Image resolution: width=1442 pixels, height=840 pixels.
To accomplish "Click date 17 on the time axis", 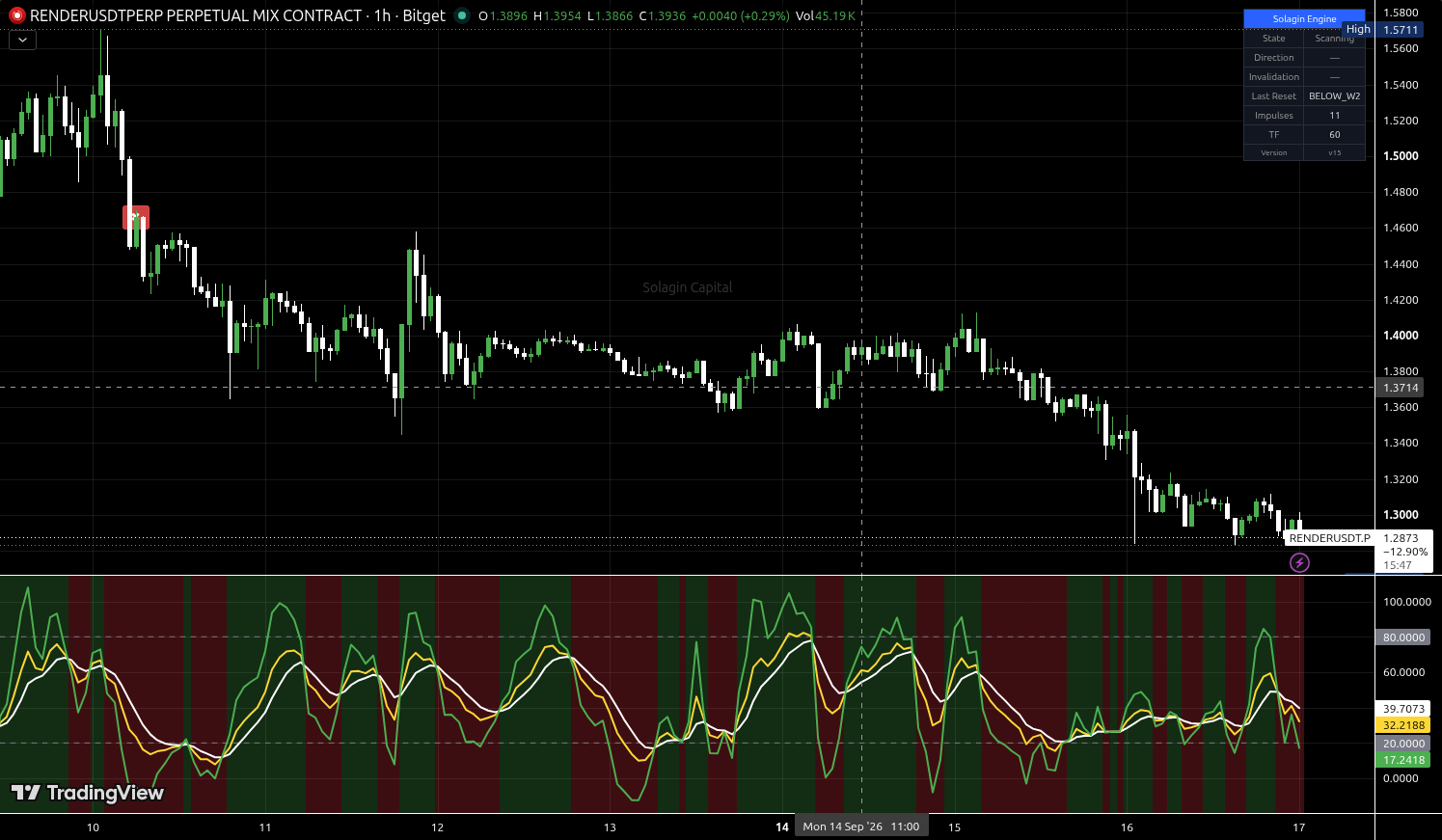I will [1299, 827].
